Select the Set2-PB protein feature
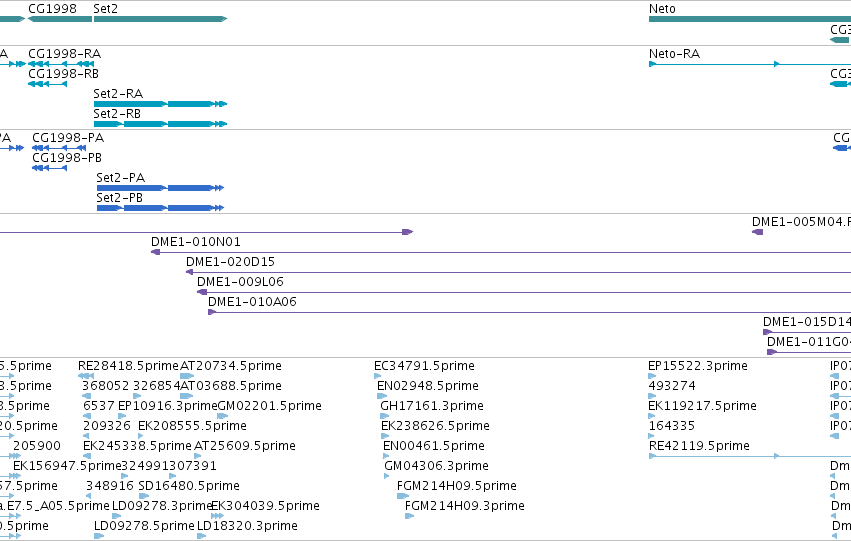The height and width of the screenshot is (541, 851). [x=160, y=208]
